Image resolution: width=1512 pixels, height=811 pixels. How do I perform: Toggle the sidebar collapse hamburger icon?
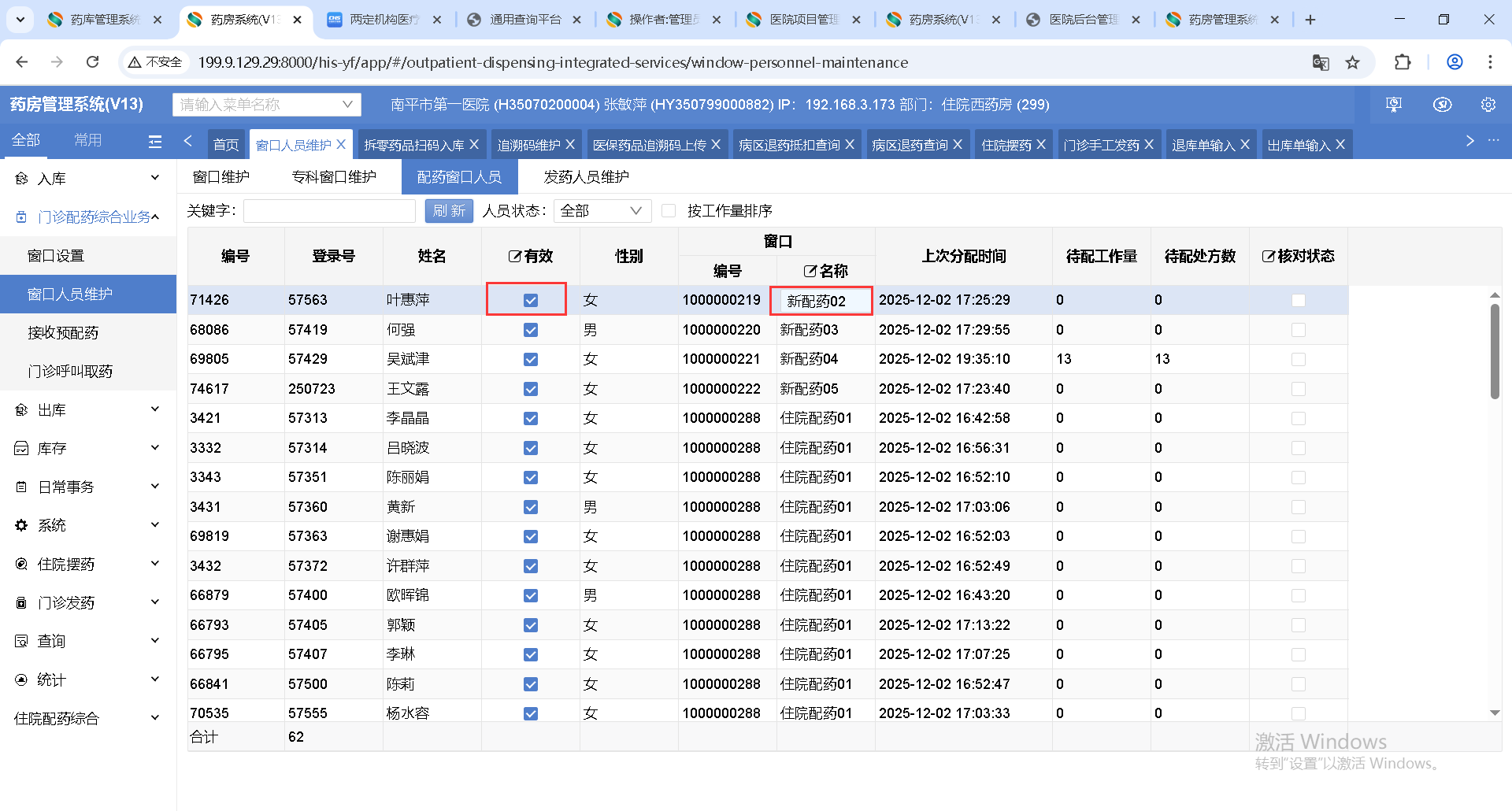(x=155, y=141)
